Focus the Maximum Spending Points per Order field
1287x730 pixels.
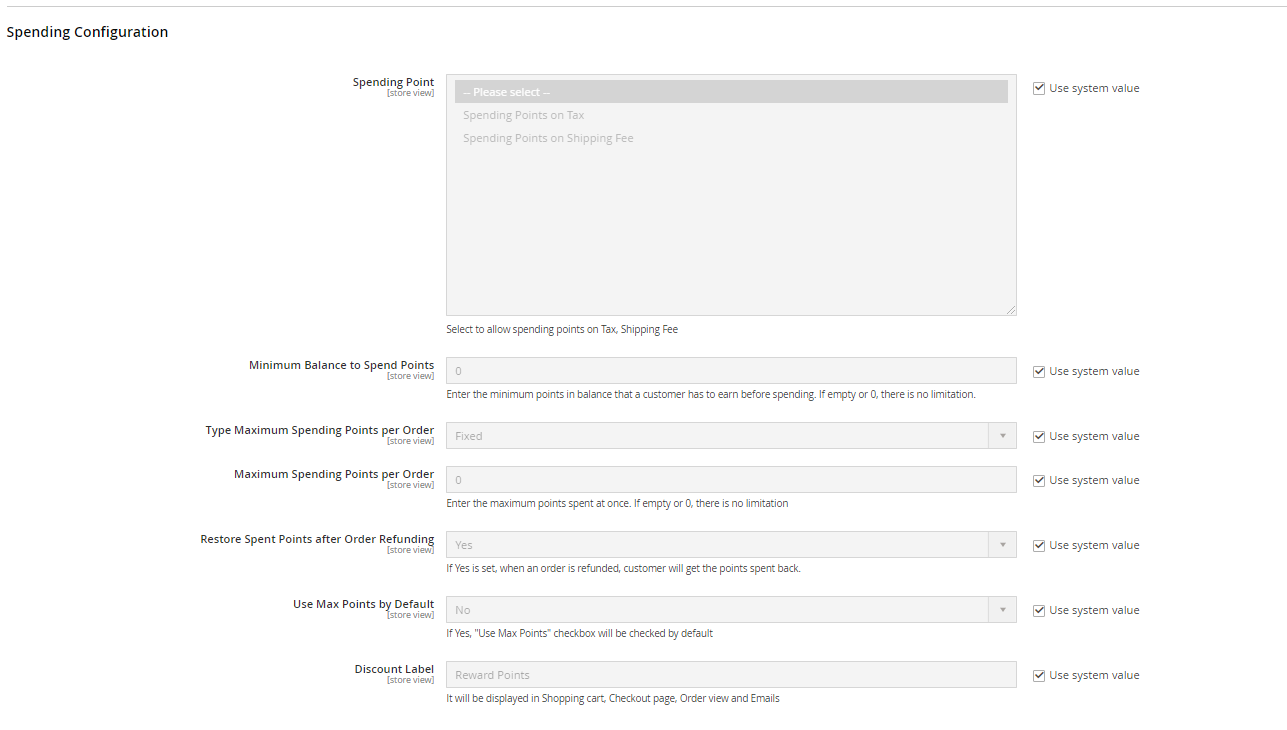[730, 480]
